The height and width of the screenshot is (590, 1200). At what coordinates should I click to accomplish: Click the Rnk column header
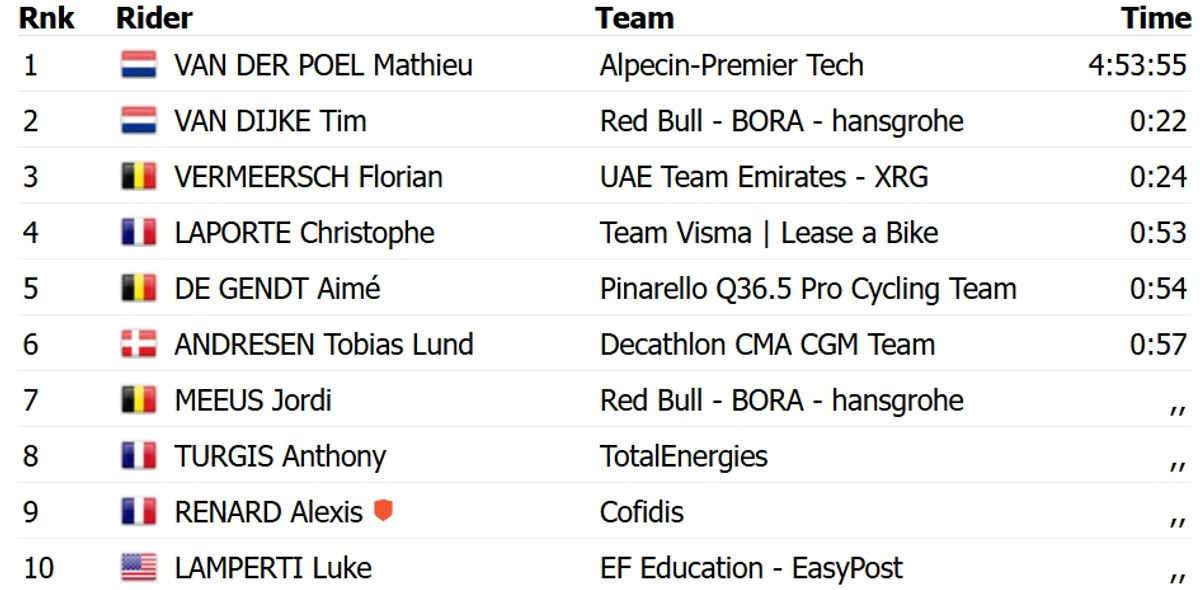pos(46,18)
